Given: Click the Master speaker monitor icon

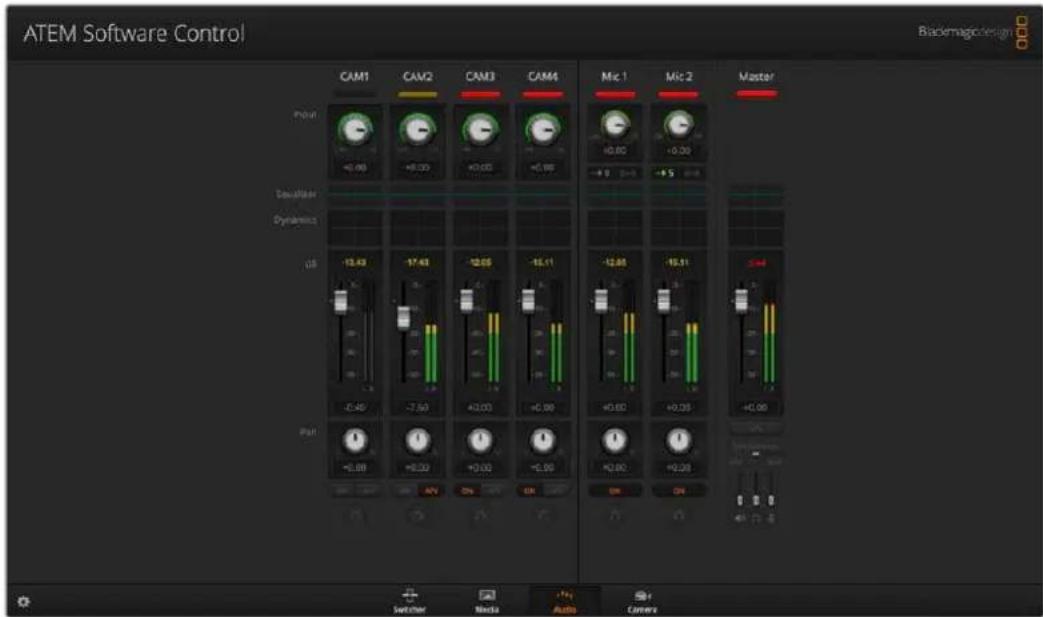Looking at the screenshot, I should pos(740,518).
